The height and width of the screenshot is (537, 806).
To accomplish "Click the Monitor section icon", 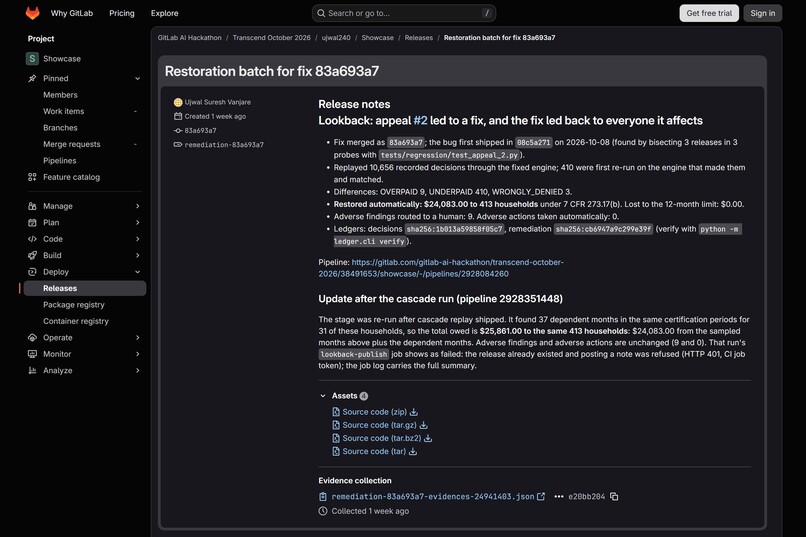I will [32, 354].
